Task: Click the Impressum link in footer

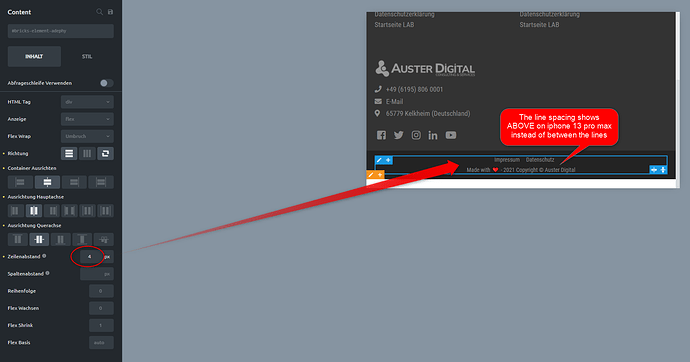Action: coord(506,160)
